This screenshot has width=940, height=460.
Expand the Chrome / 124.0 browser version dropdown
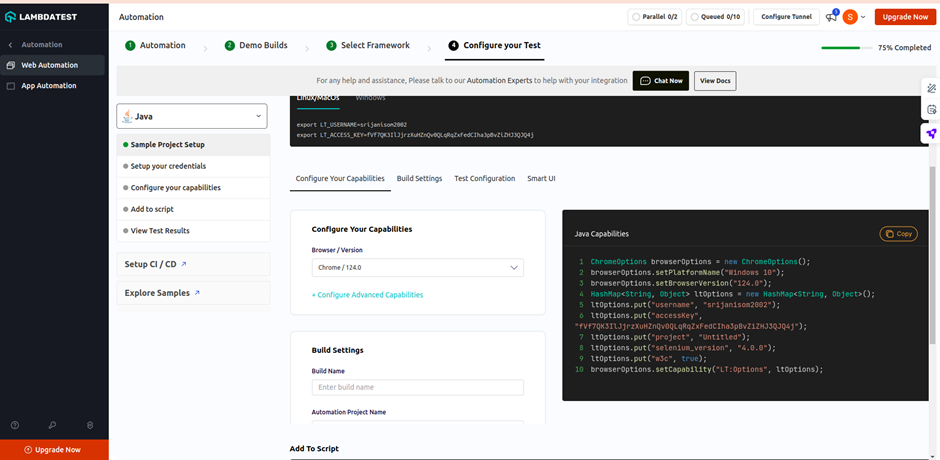click(x=417, y=267)
